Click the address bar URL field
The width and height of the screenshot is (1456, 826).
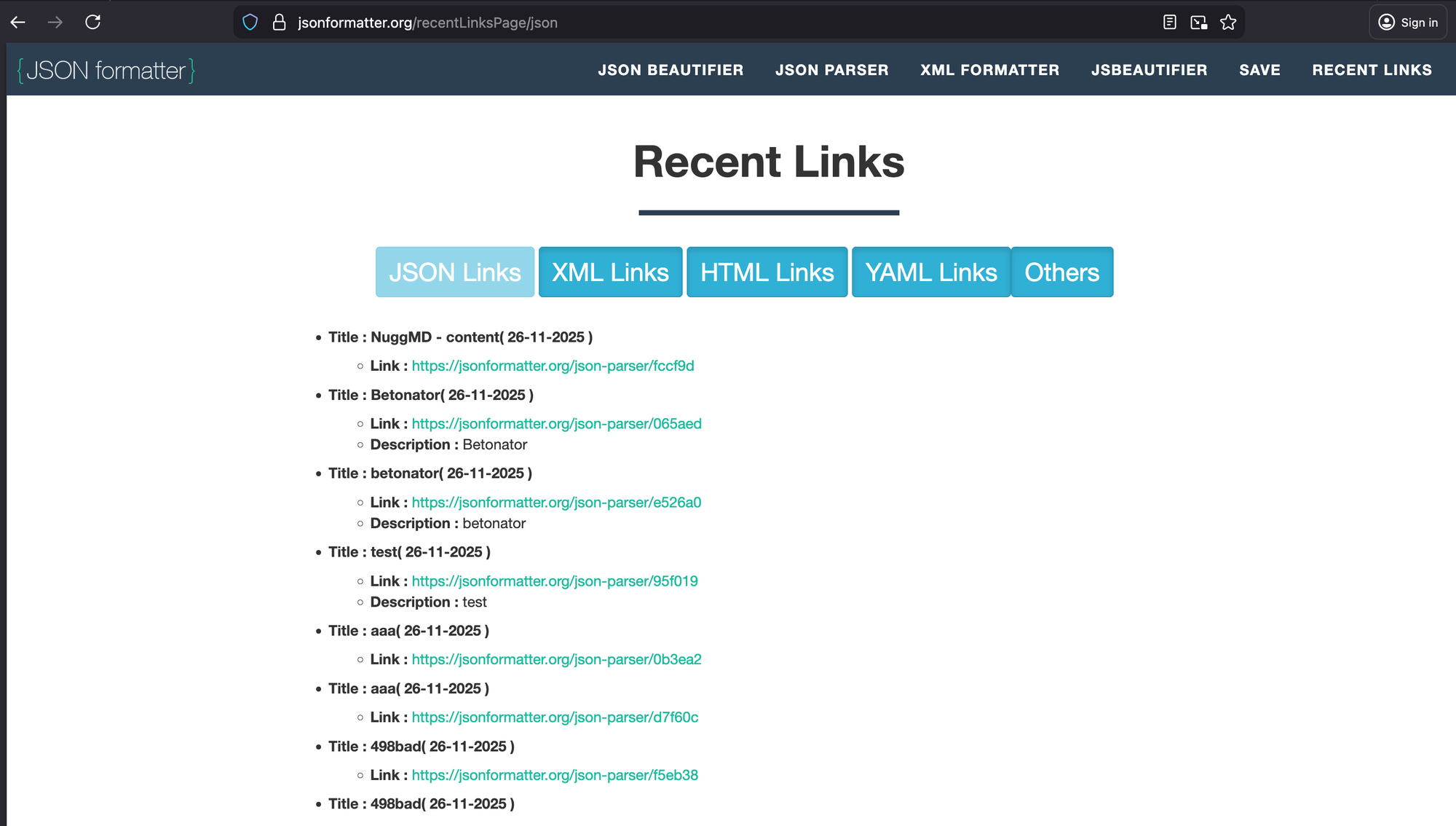(655, 23)
